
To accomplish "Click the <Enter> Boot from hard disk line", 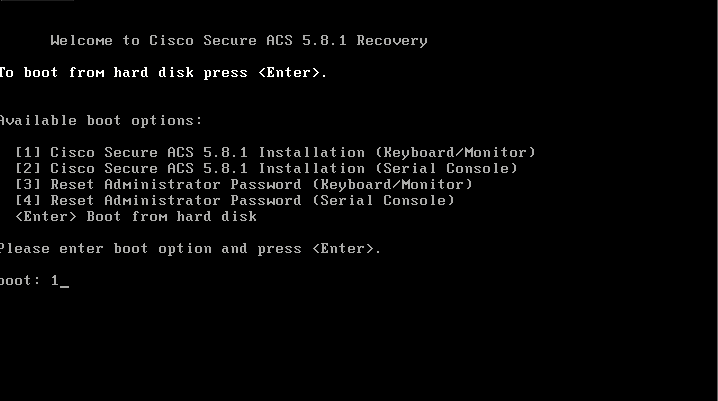I will click(136, 217).
